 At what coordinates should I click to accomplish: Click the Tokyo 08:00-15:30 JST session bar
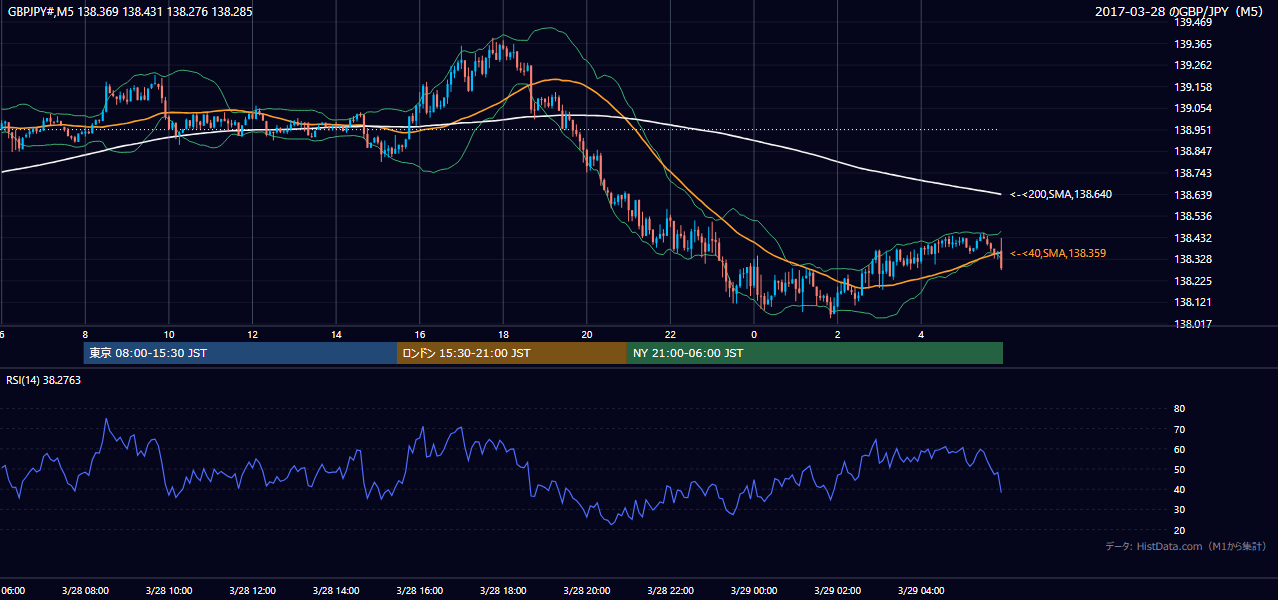(x=240, y=353)
